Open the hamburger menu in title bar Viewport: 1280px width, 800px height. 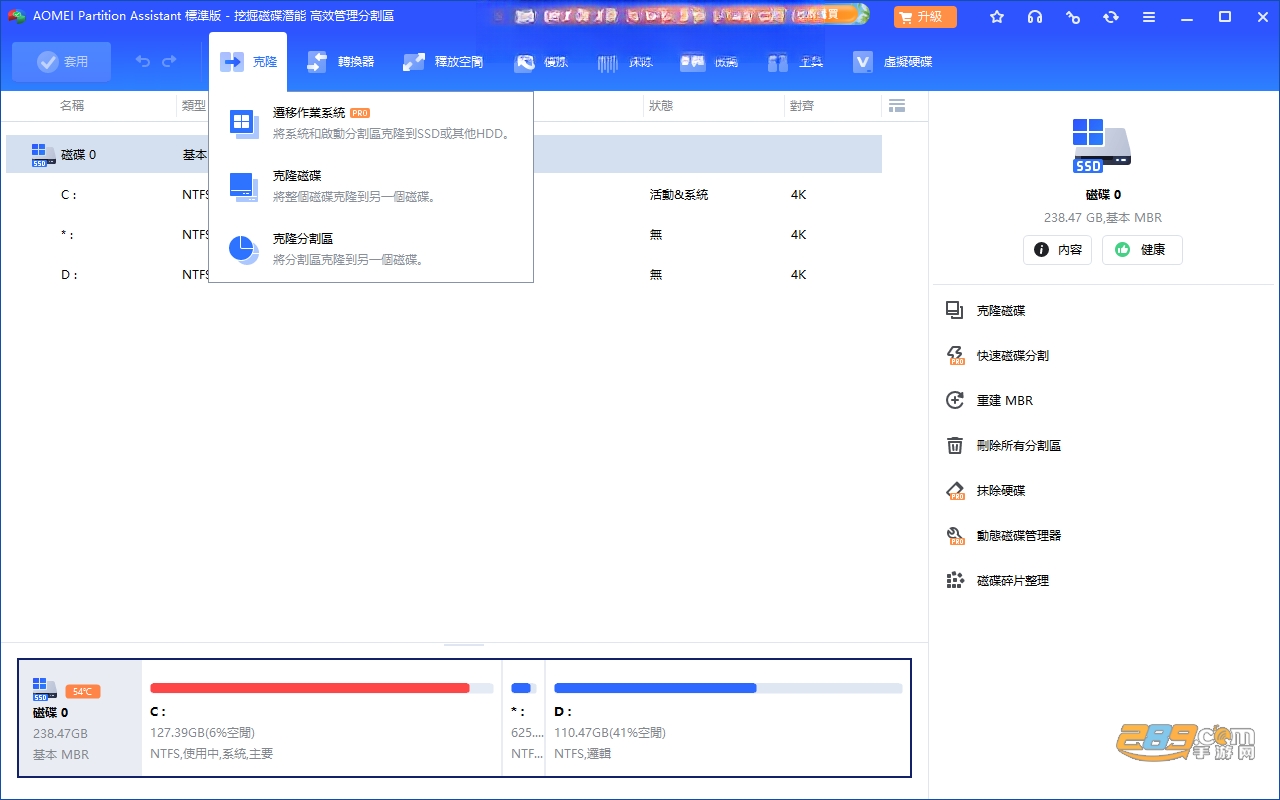(x=1149, y=17)
